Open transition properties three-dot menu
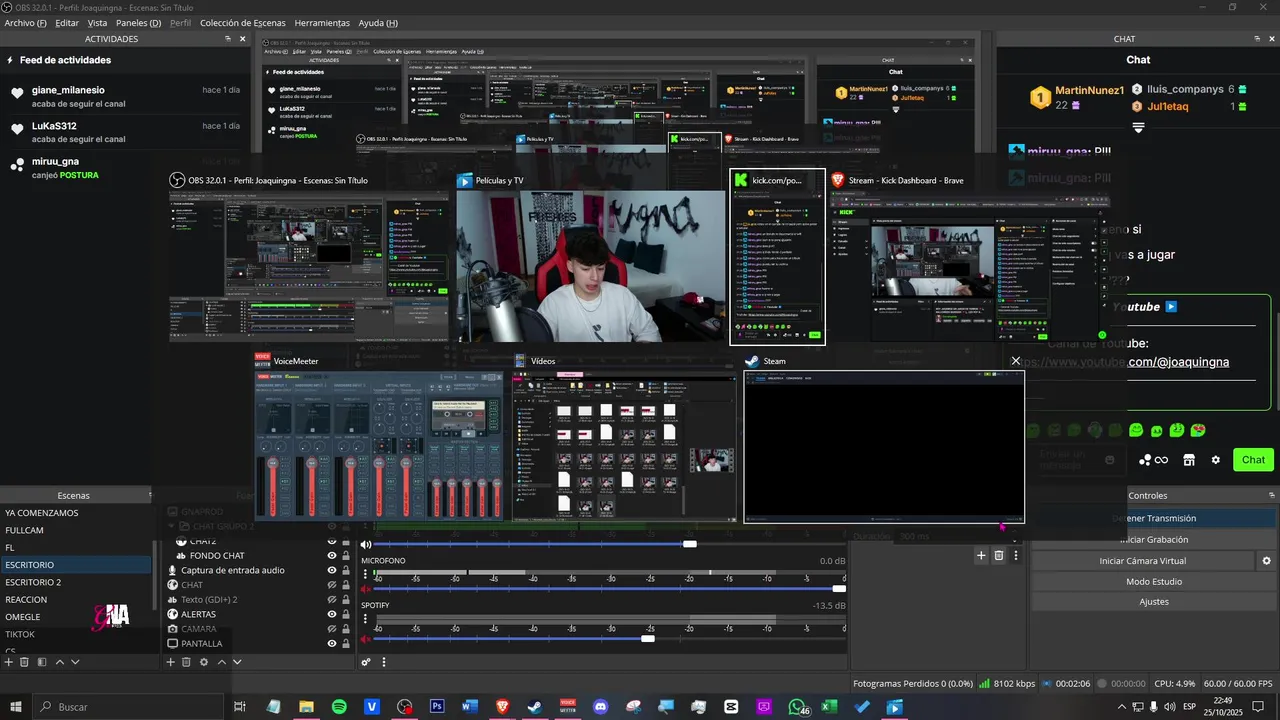 [1016, 555]
